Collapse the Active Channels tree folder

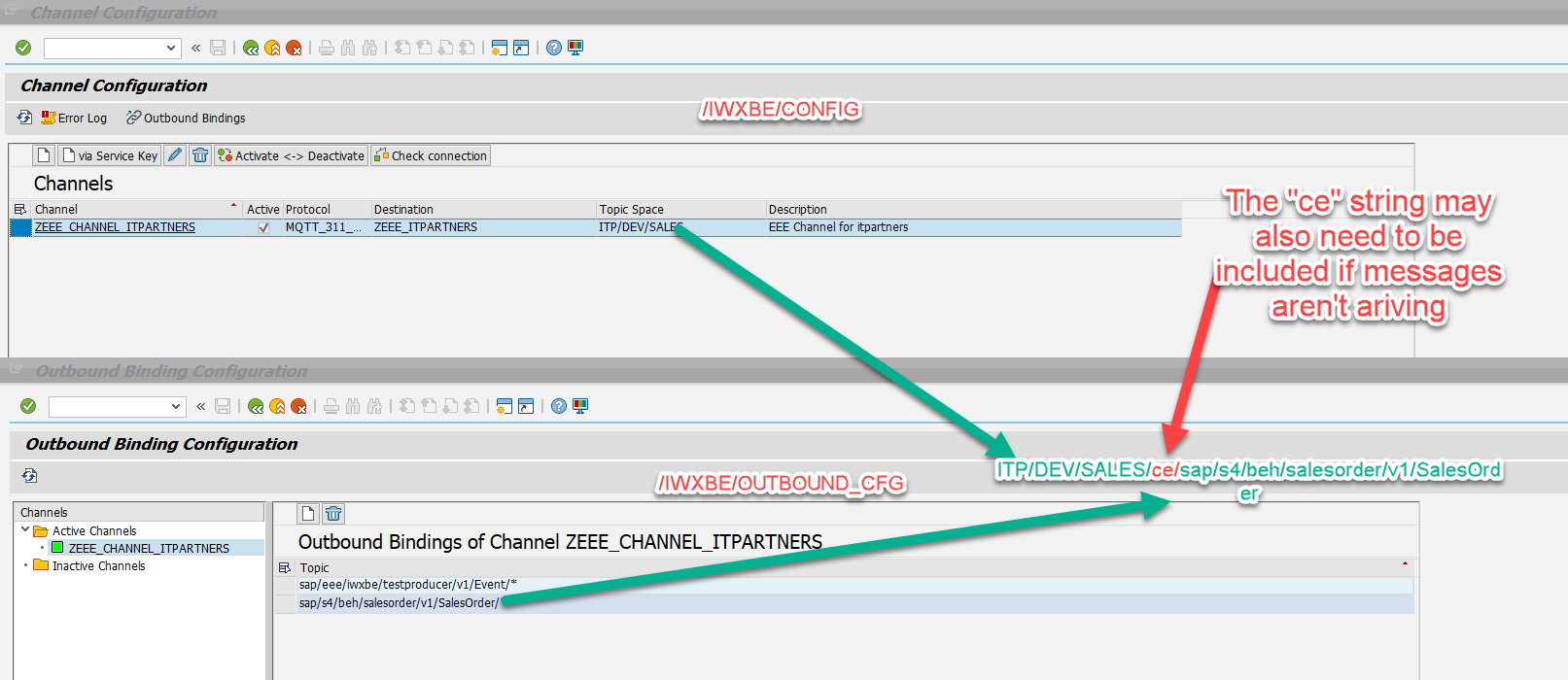click(25, 530)
